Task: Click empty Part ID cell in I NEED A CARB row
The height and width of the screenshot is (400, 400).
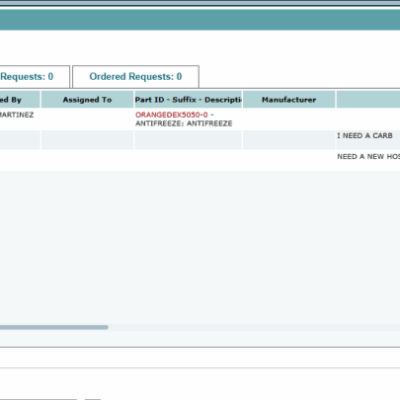Action: [x=188, y=140]
